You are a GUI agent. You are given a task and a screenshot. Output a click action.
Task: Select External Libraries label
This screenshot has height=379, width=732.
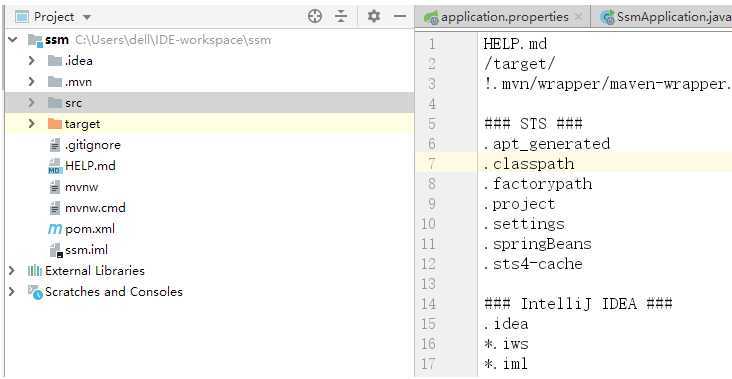[95, 271]
